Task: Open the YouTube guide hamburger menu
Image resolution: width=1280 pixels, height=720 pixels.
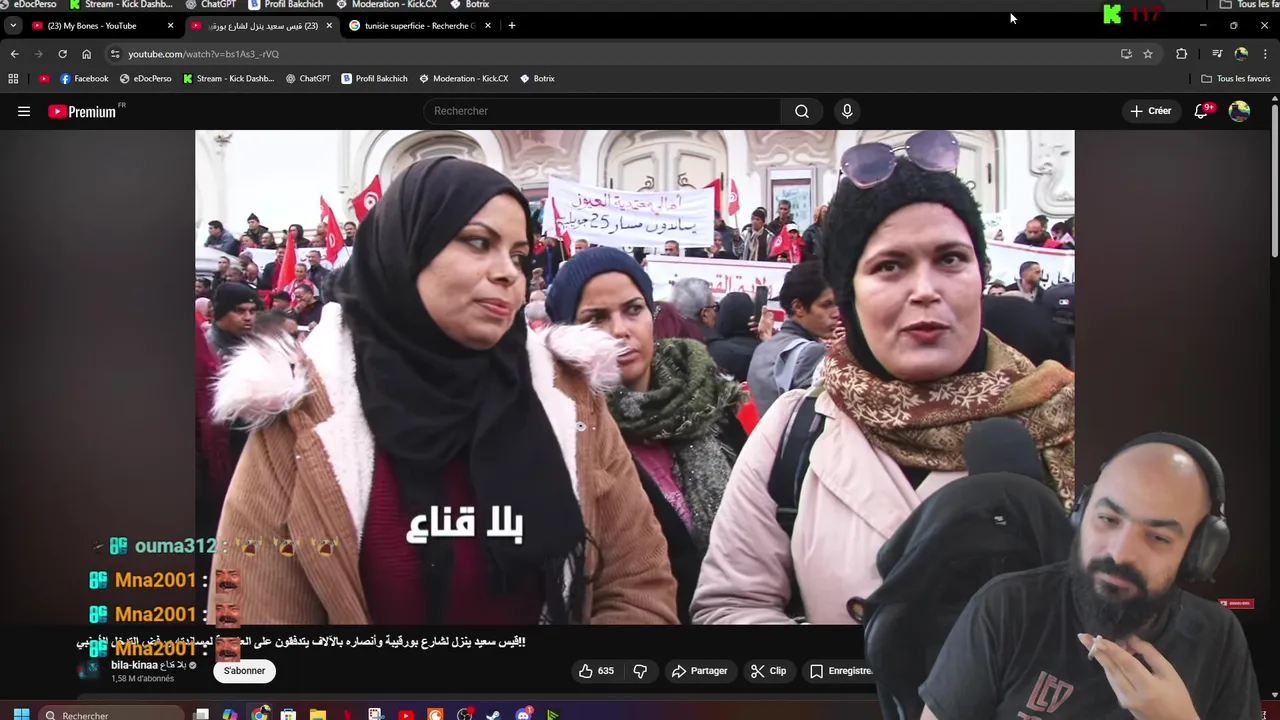Action: (x=24, y=111)
